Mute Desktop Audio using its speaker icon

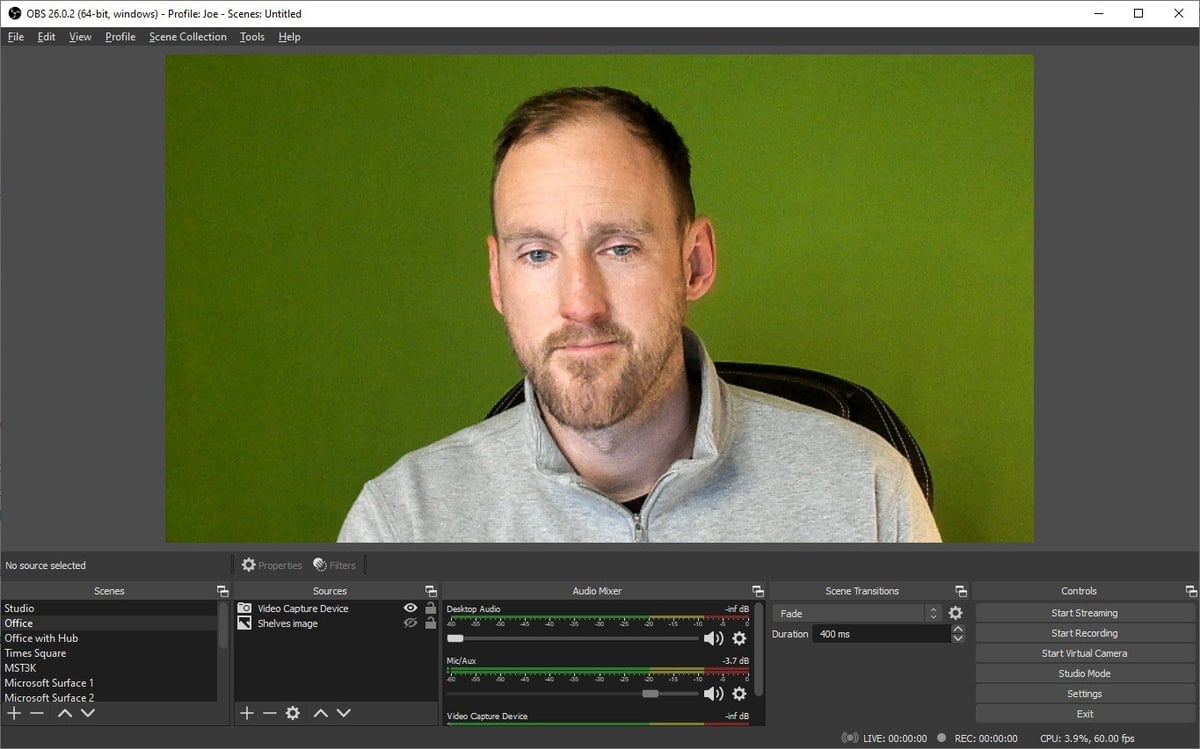point(712,638)
